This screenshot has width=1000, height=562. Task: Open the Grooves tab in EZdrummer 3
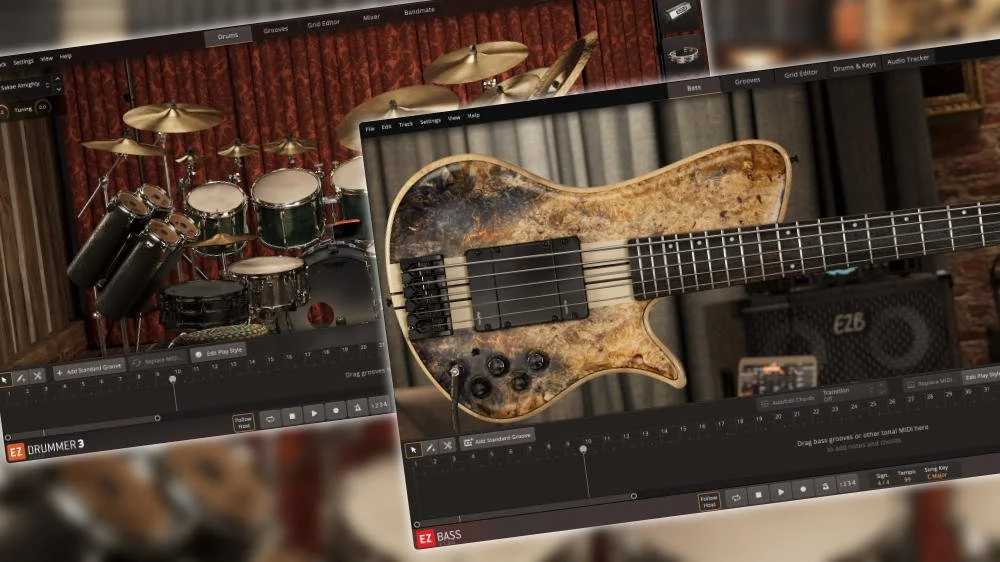(276, 30)
